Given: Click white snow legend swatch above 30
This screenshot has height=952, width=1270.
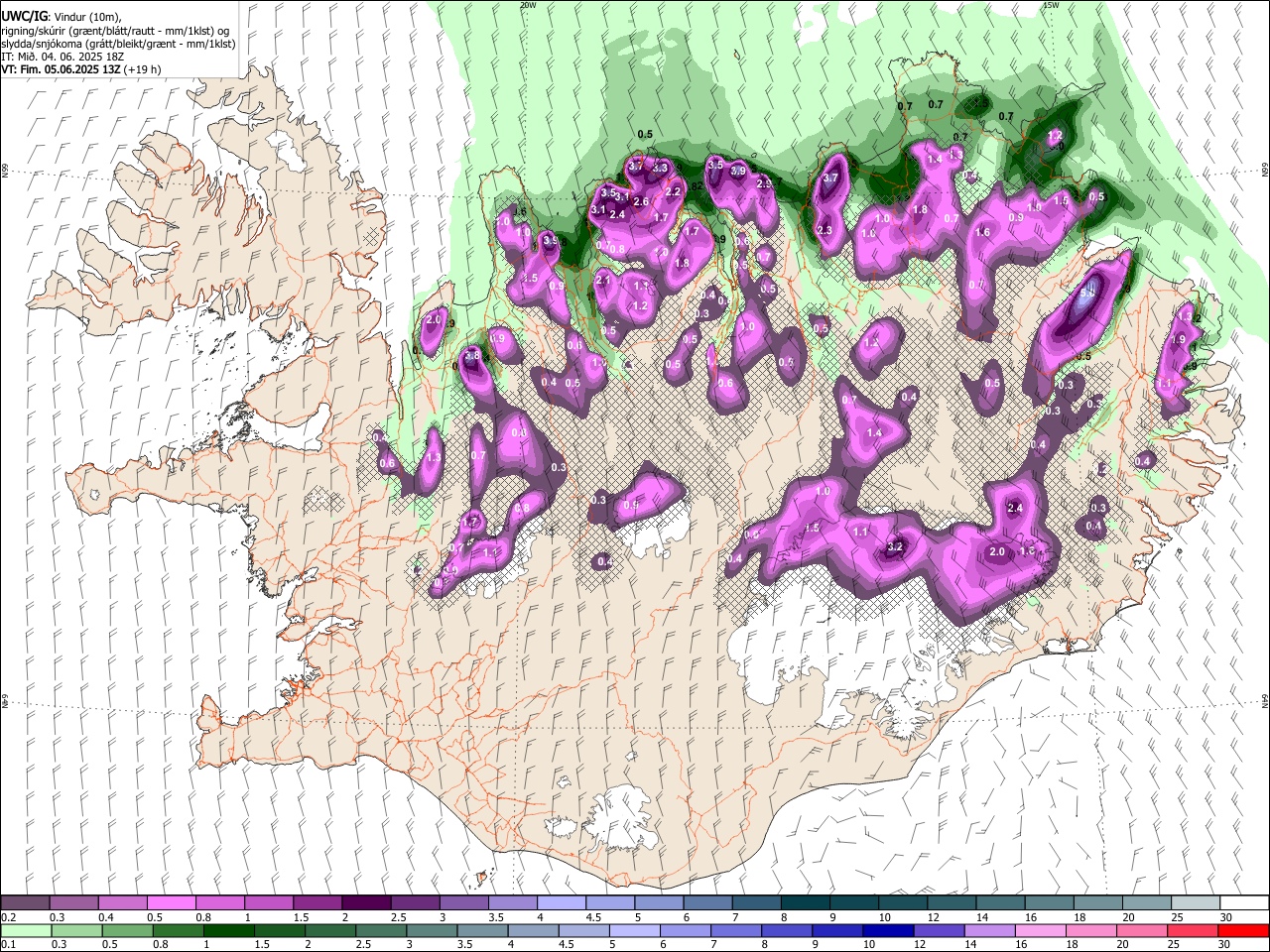Looking at the screenshot, I should click(x=1243, y=903).
